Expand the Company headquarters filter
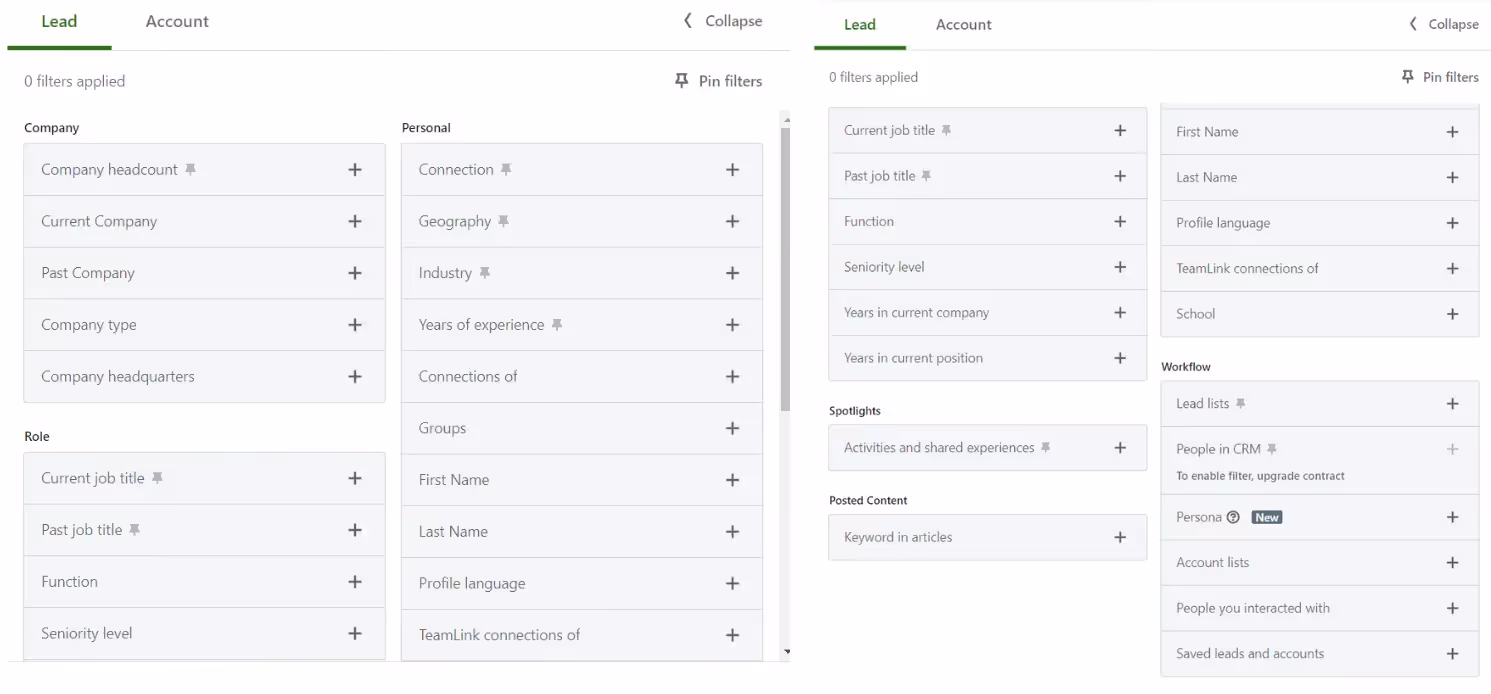The image size is (1491, 694). [x=354, y=376]
